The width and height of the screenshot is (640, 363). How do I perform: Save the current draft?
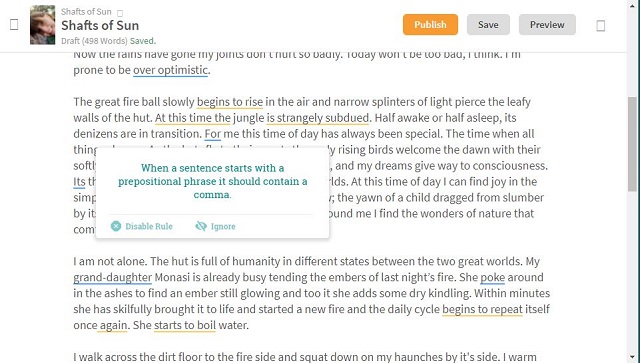[x=488, y=24]
